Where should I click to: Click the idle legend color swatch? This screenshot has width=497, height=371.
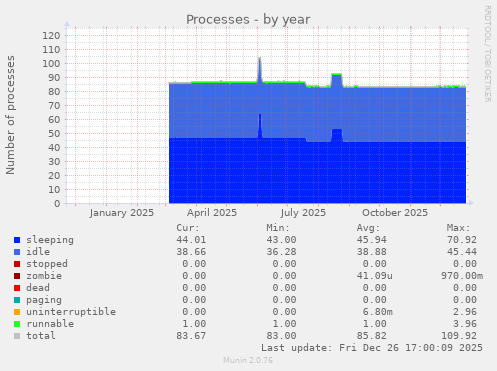coord(17,252)
